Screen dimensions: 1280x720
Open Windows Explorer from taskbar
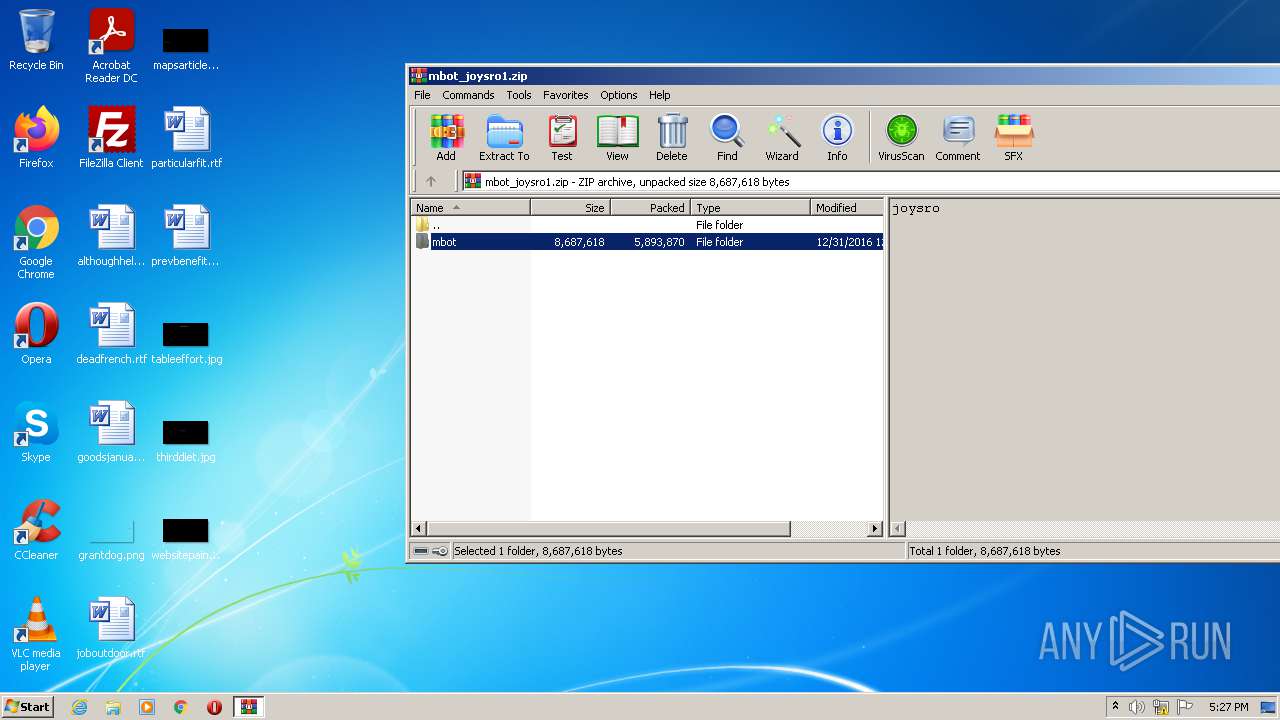tap(113, 707)
